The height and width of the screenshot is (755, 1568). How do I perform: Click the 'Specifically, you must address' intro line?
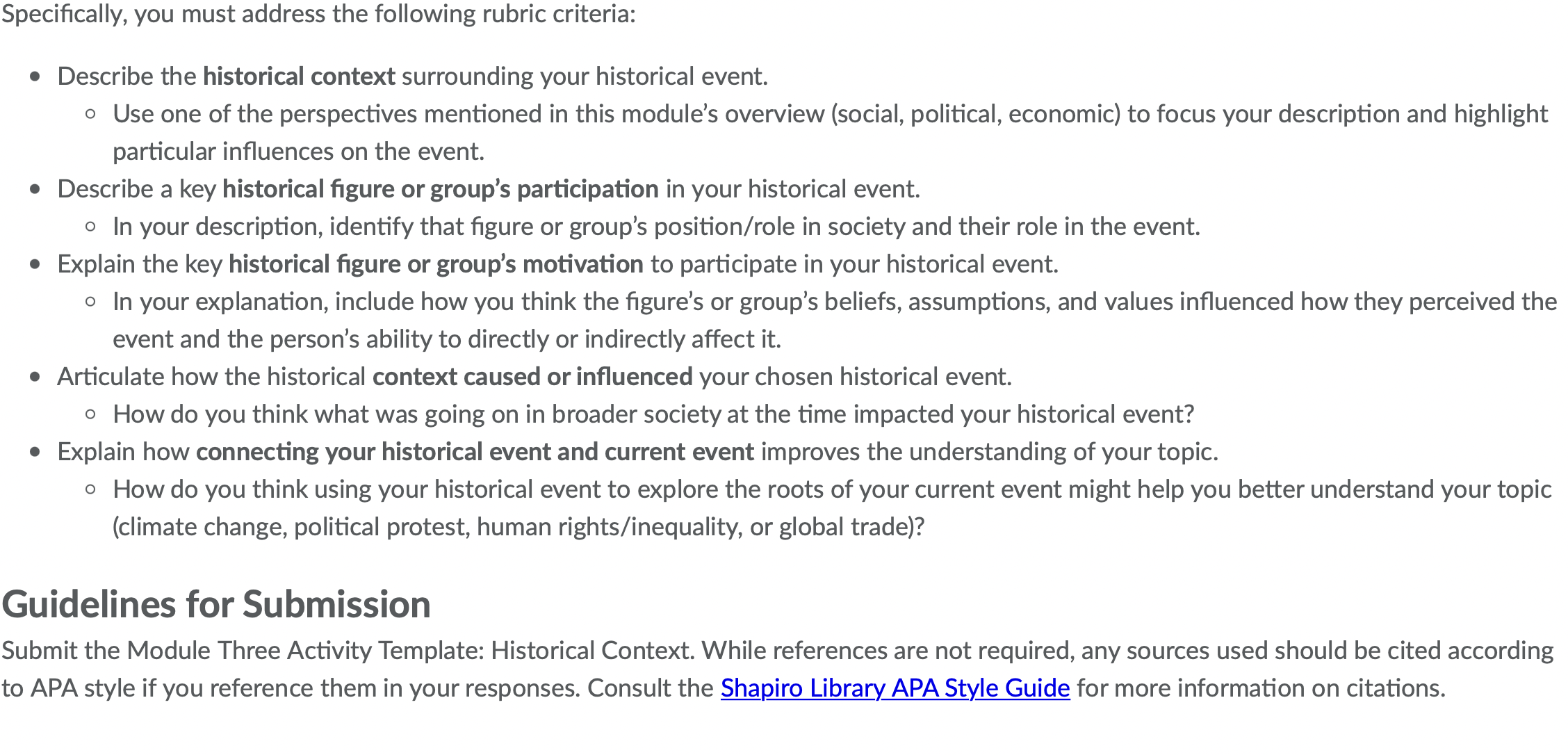318,14
